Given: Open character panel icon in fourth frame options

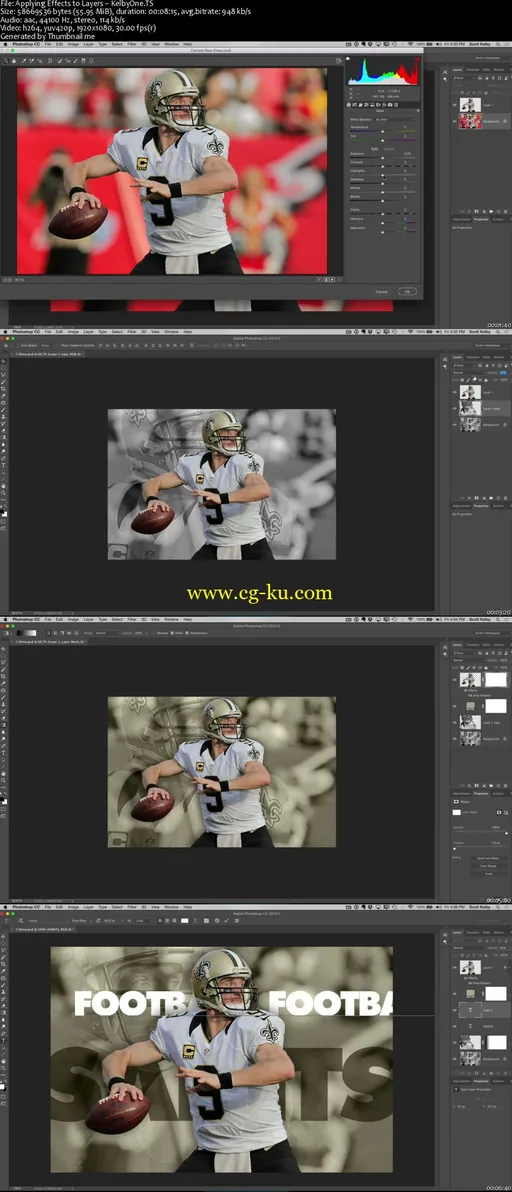Looking at the screenshot, I should (207, 920).
